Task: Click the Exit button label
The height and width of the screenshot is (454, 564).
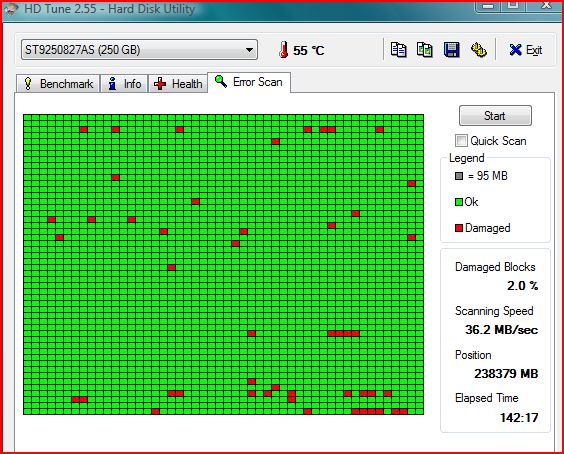Action: pos(534,50)
